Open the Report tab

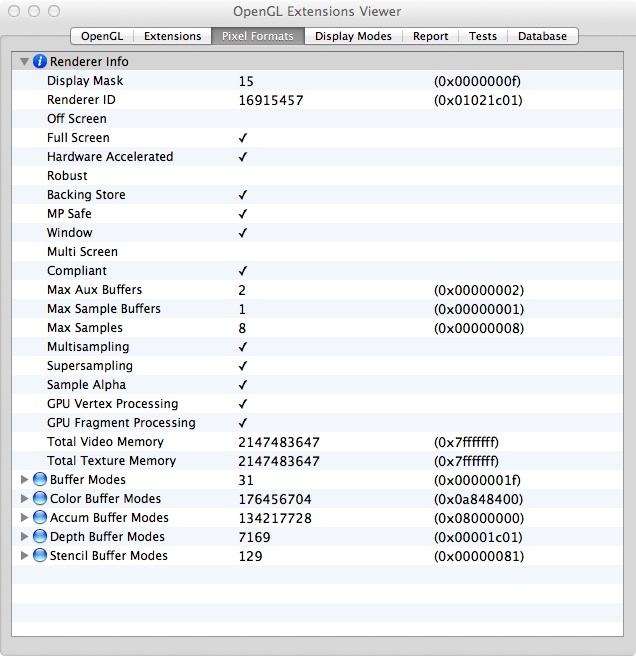tap(431, 36)
